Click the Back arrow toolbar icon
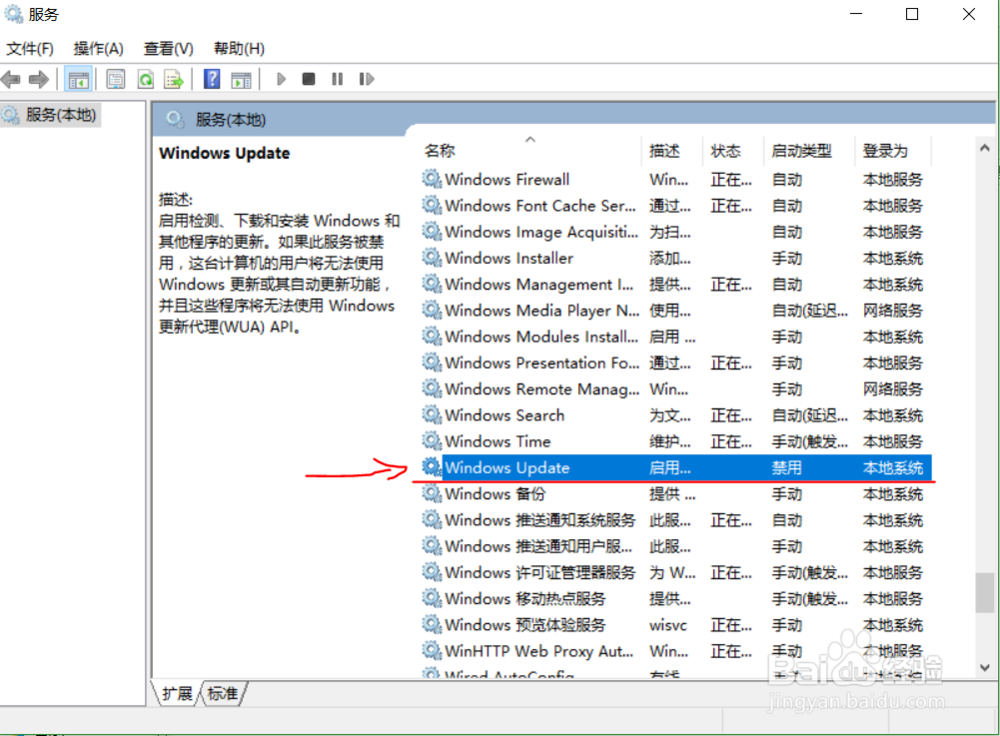The height and width of the screenshot is (736, 1000). 11,79
